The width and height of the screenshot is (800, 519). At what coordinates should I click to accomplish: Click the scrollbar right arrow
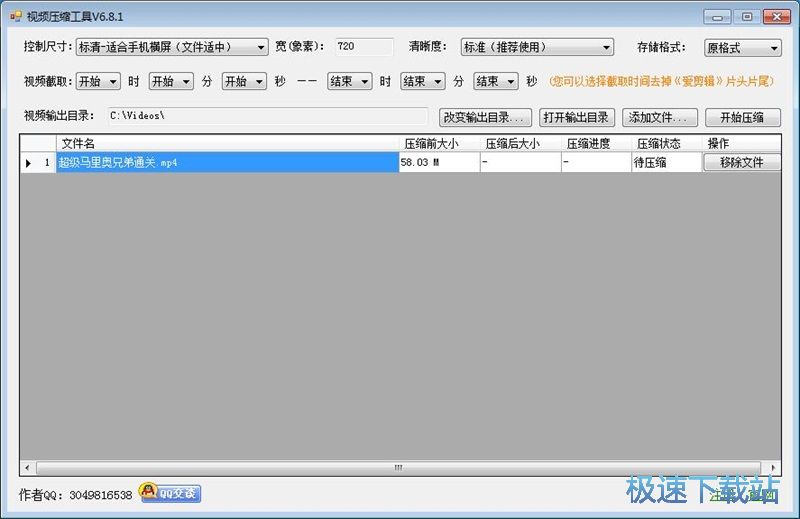773,467
